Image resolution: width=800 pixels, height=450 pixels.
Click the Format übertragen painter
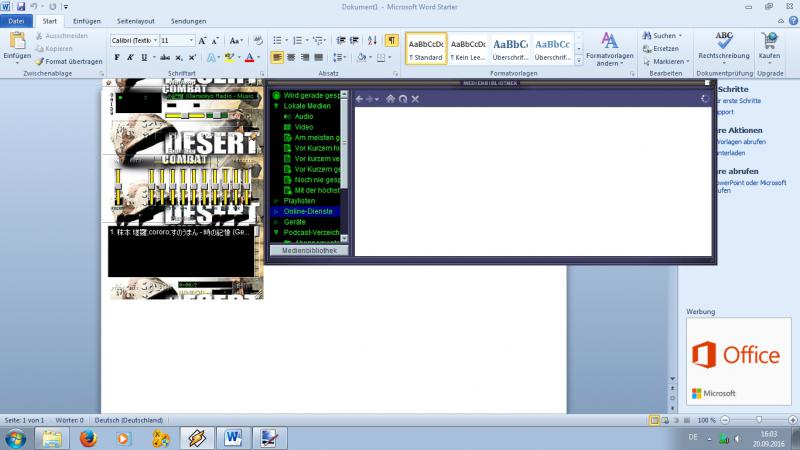(69, 61)
